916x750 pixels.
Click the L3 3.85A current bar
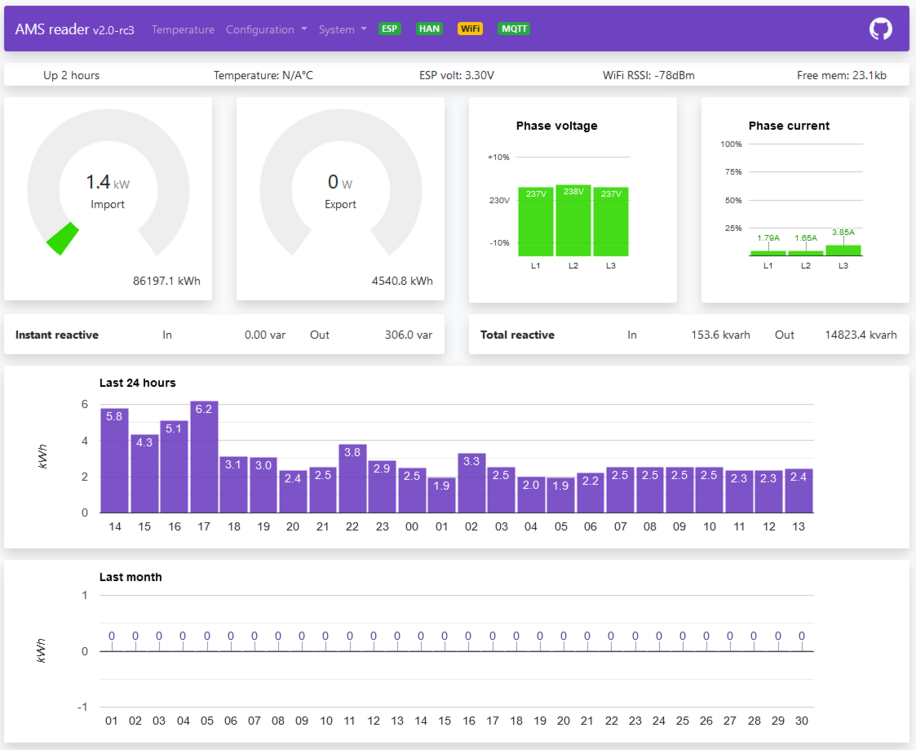pyautogui.click(x=843, y=250)
